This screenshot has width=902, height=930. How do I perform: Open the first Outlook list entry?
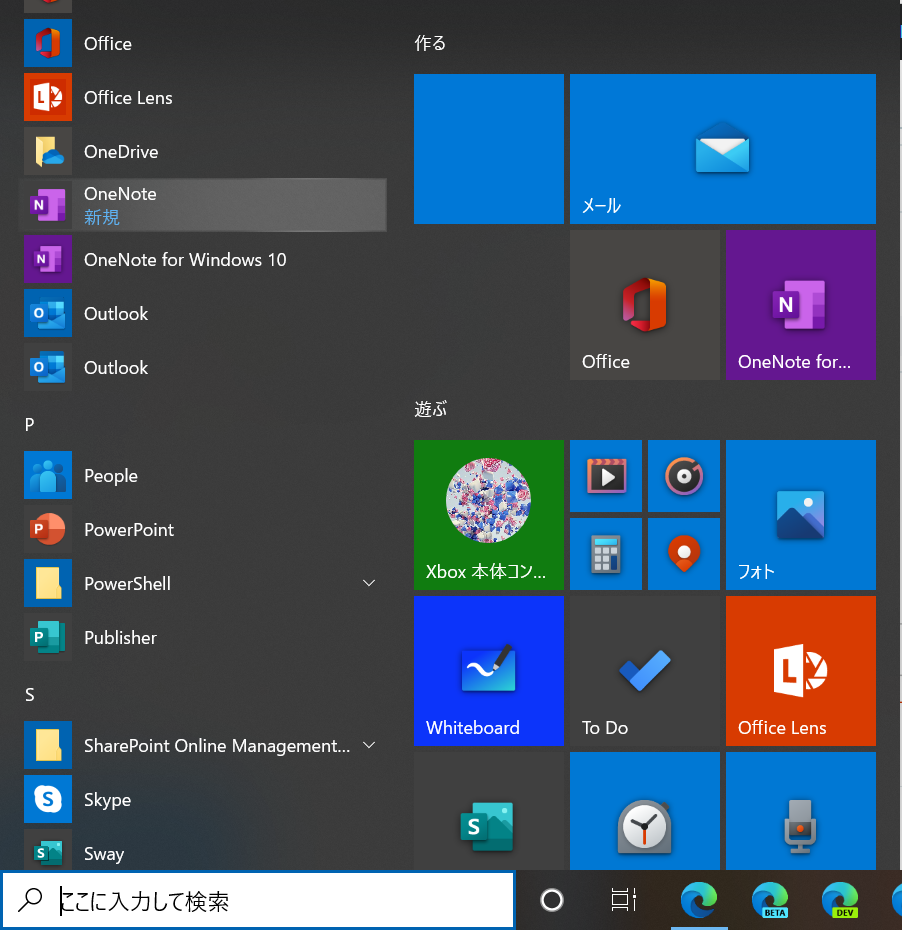coord(202,313)
